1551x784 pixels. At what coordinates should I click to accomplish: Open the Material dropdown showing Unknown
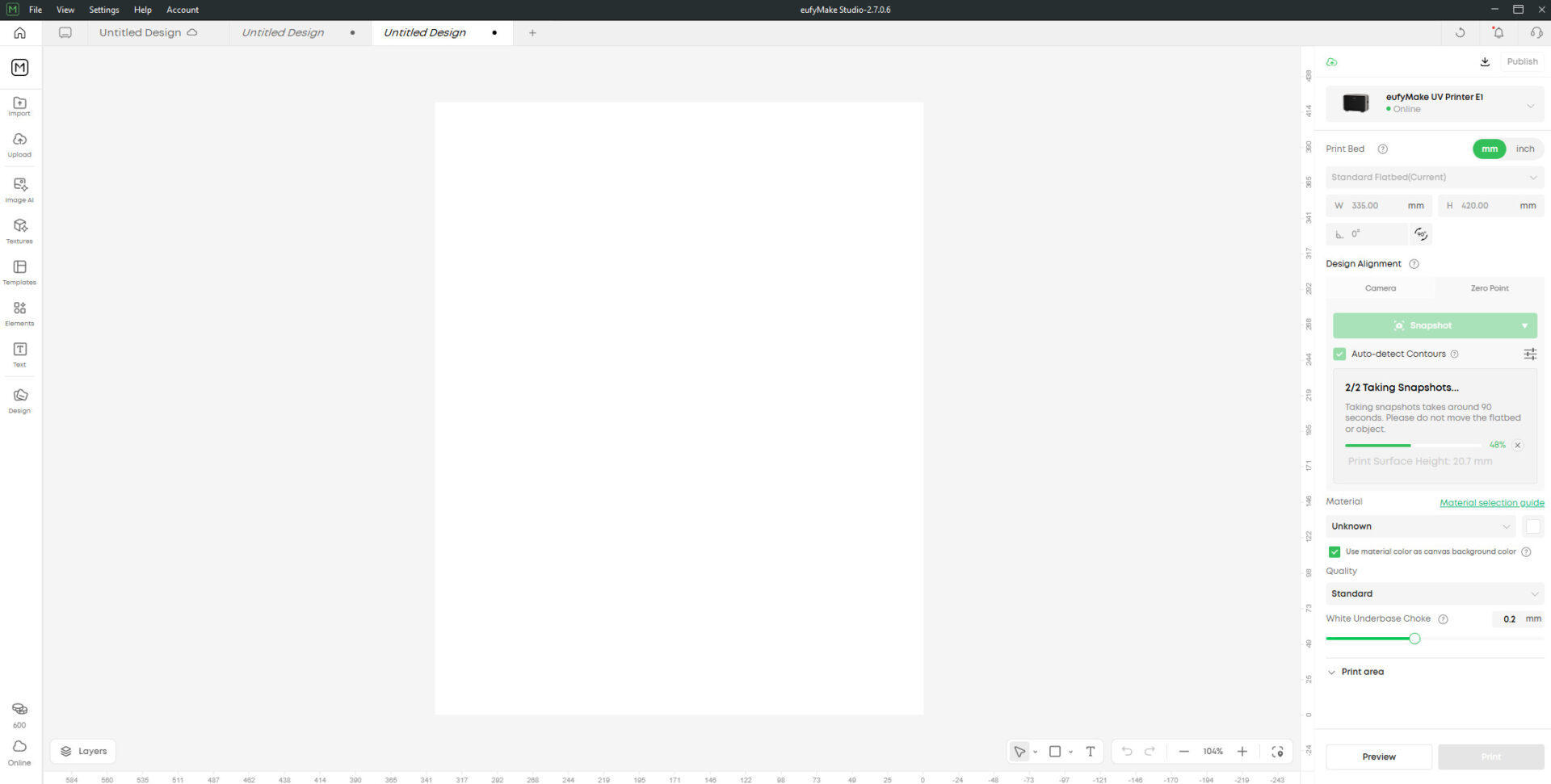pos(1420,526)
